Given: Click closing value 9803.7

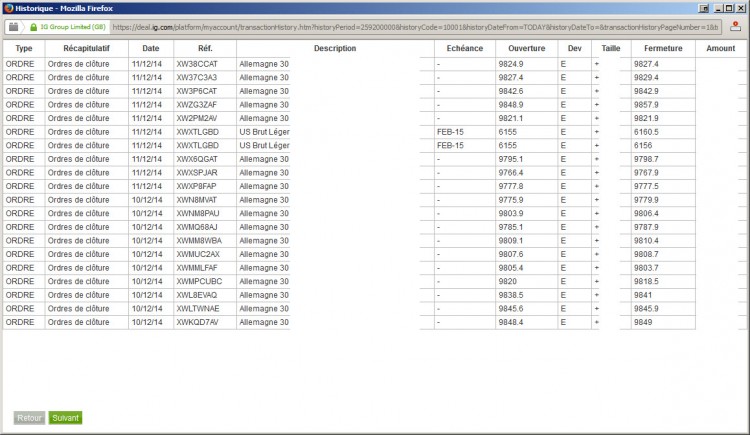Looking at the screenshot, I should (646, 268).
